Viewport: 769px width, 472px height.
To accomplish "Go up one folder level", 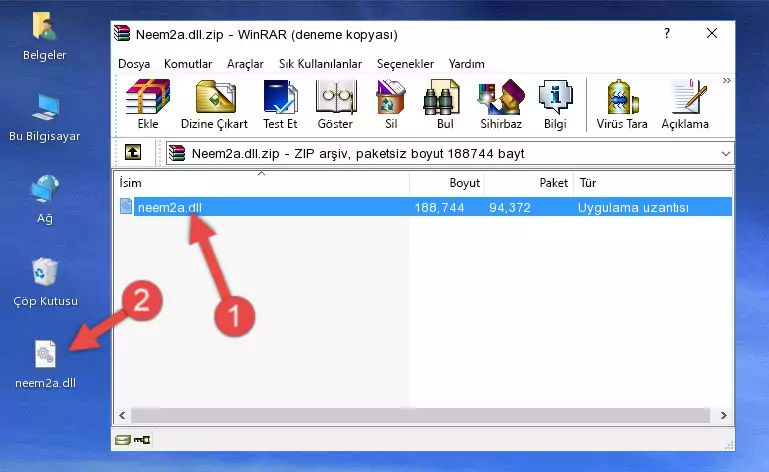I will (133, 152).
